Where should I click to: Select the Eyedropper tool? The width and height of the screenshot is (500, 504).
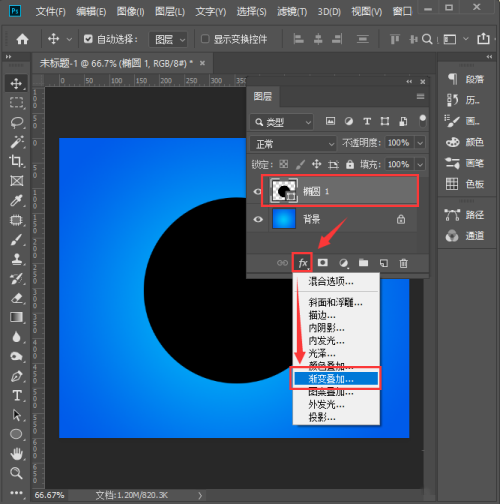coord(16,200)
